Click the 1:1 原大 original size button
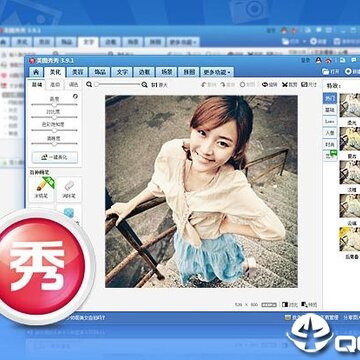The width and height of the screenshot is (360, 360). coord(159,85)
